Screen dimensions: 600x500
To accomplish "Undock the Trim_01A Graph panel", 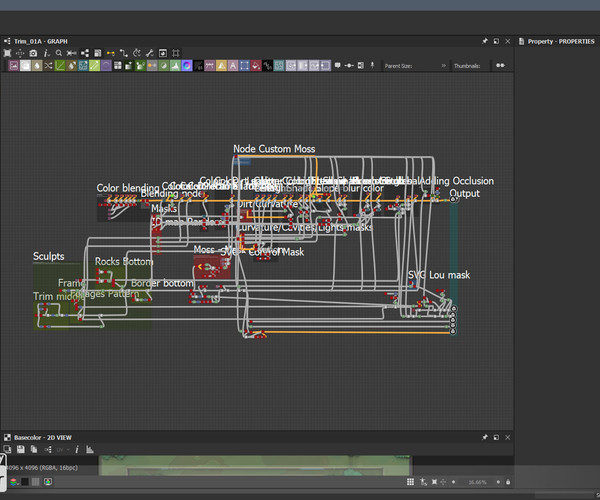I will pyautogui.click(x=496, y=41).
